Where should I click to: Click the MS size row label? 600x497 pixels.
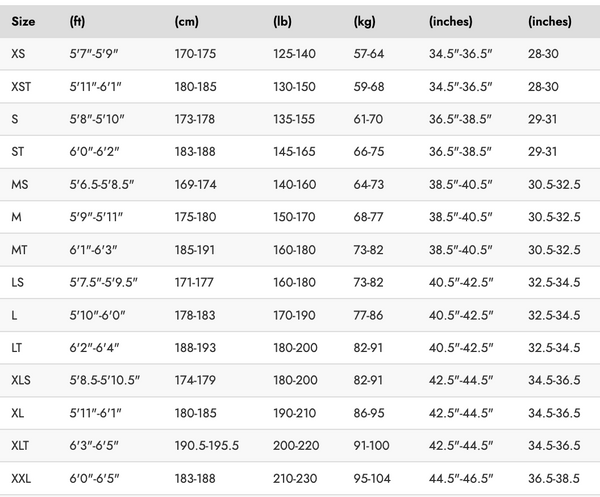pyautogui.click(x=20, y=185)
